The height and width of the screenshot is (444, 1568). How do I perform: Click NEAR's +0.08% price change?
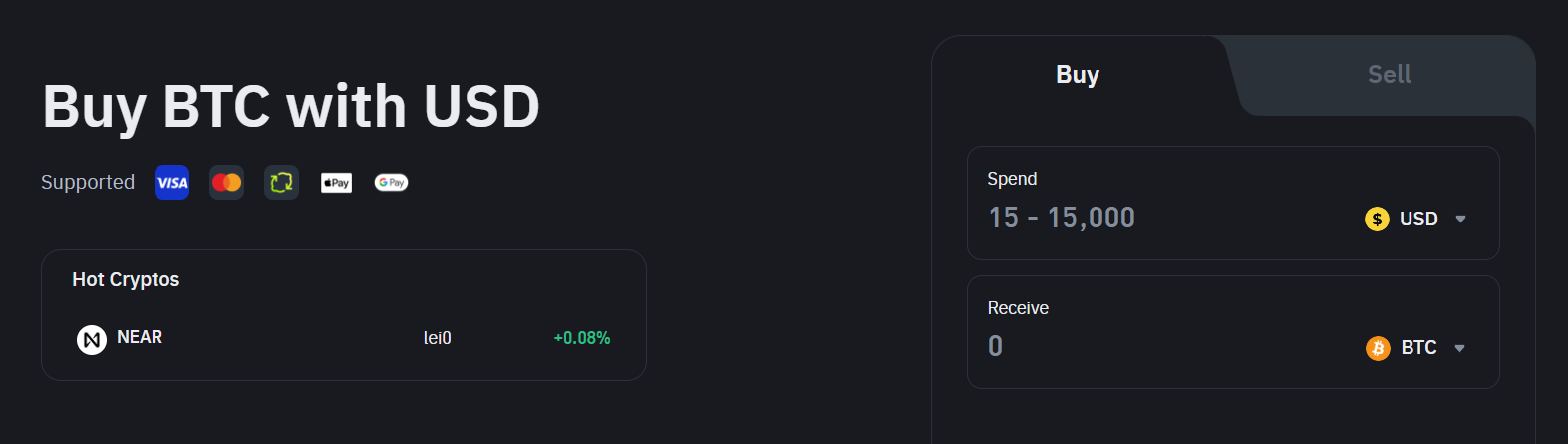(581, 339)
